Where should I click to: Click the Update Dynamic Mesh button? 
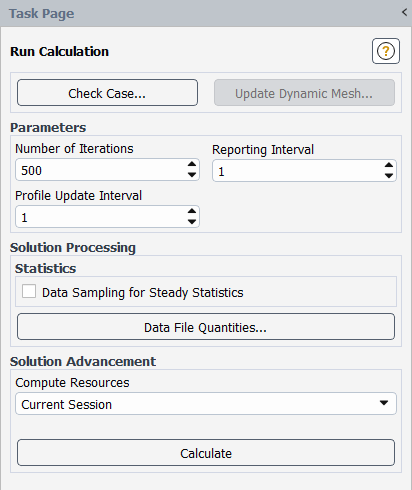pos(304,93)
